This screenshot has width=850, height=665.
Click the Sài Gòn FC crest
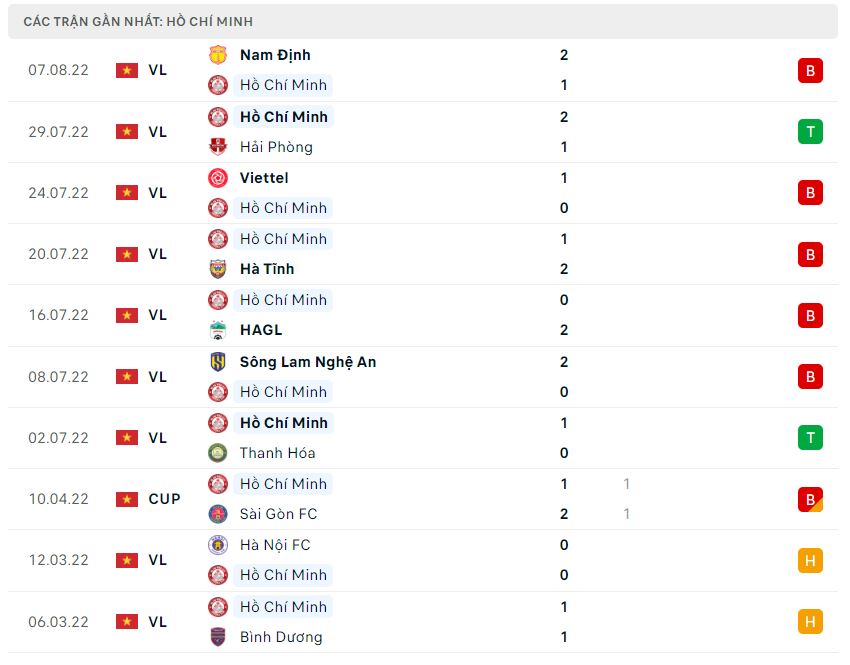click(217, 514)
